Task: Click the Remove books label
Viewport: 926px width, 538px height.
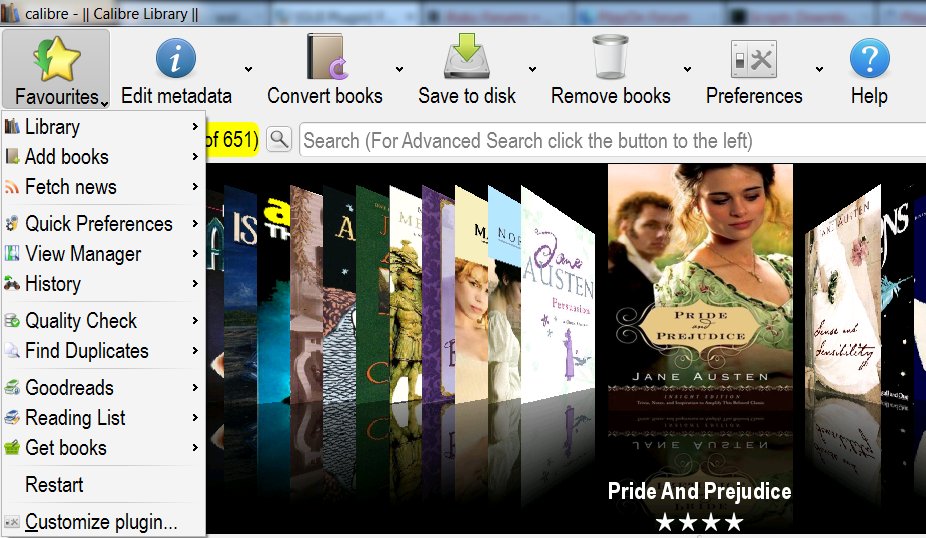Action: click(x=611, y=96)
